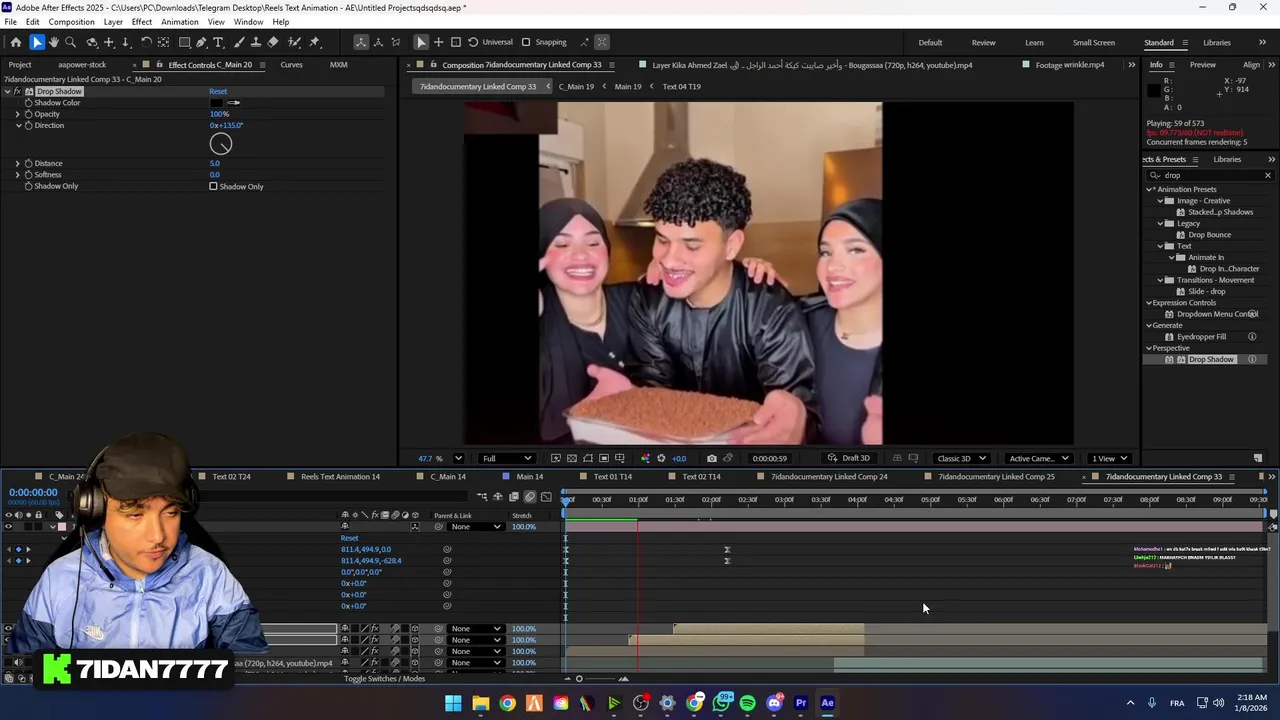
Task: Toggle the Direction stopwatch
Action: tap(28, 125)
